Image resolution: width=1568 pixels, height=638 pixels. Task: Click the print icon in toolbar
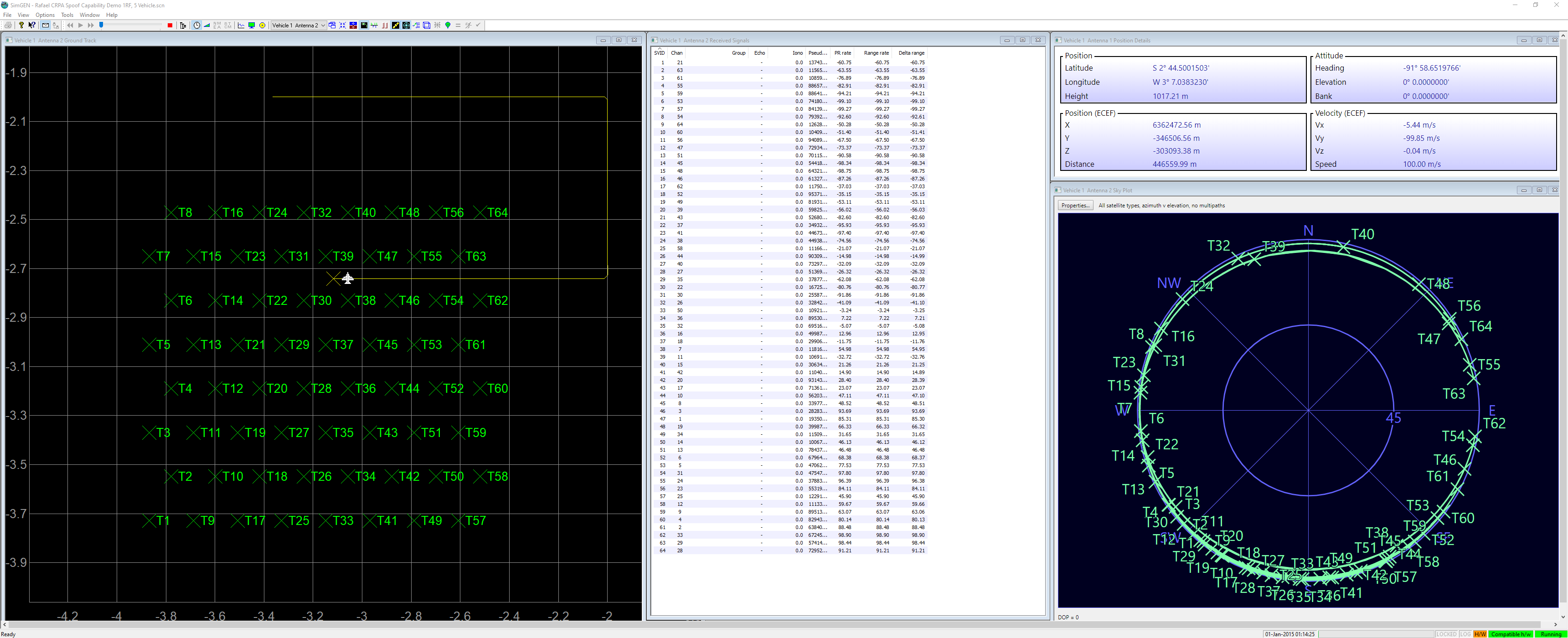pyautogui.click(x=9, y=26)
